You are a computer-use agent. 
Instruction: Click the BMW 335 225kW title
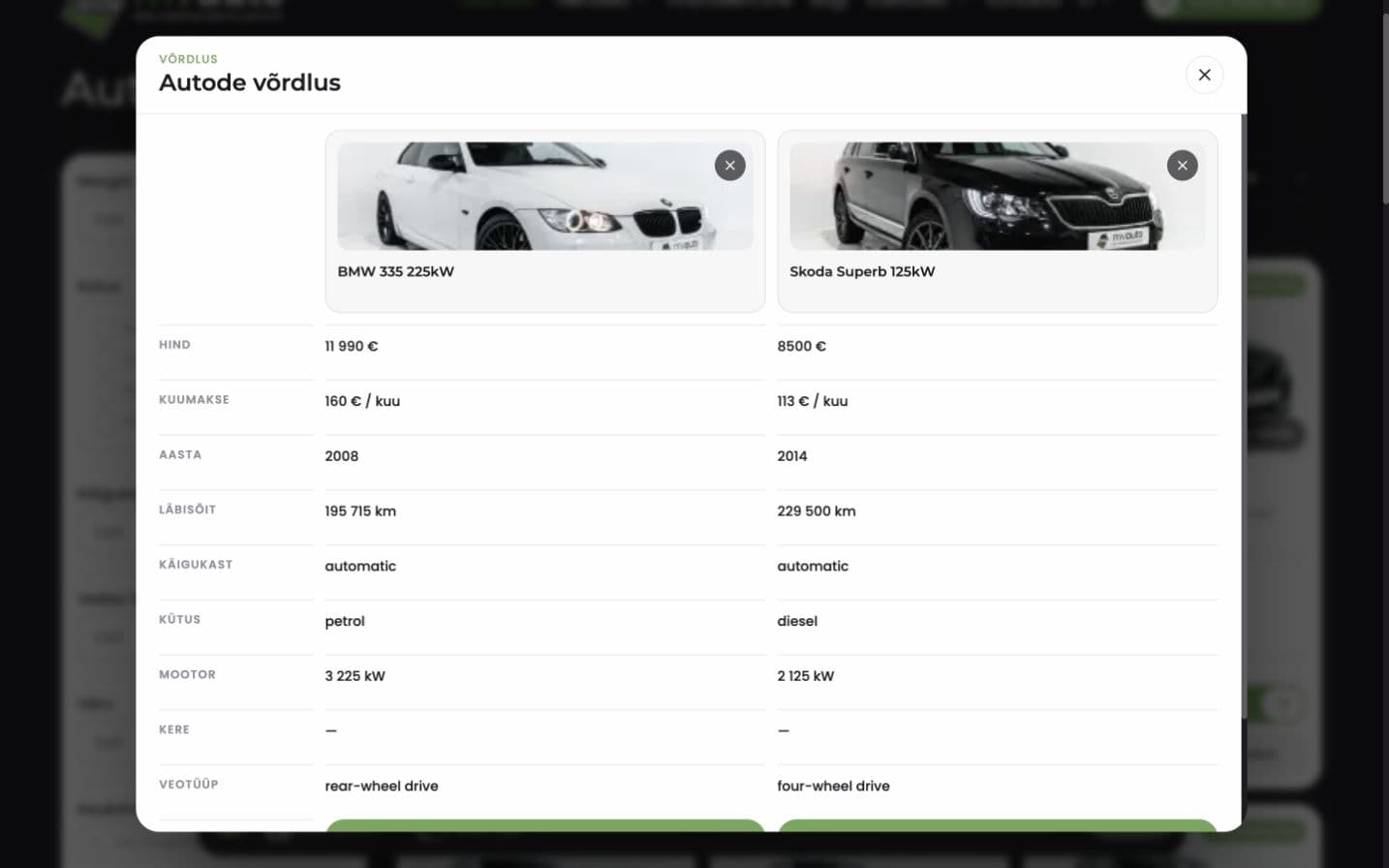(395, 271)
